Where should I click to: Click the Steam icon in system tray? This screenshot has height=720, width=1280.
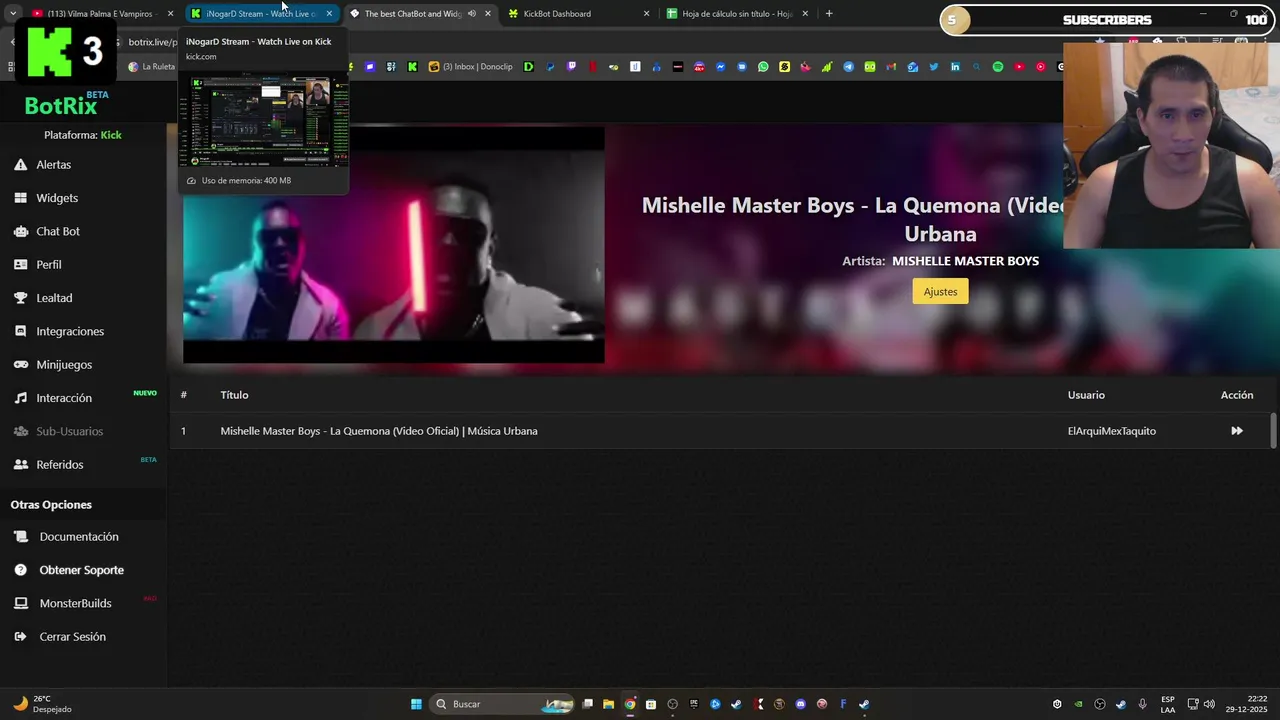tap(1120, 704)
